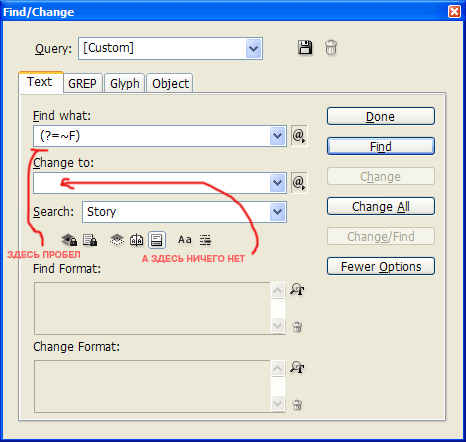Save the current query with disk icon
Screen dimensions: 466x442
[x=305, y=48]
